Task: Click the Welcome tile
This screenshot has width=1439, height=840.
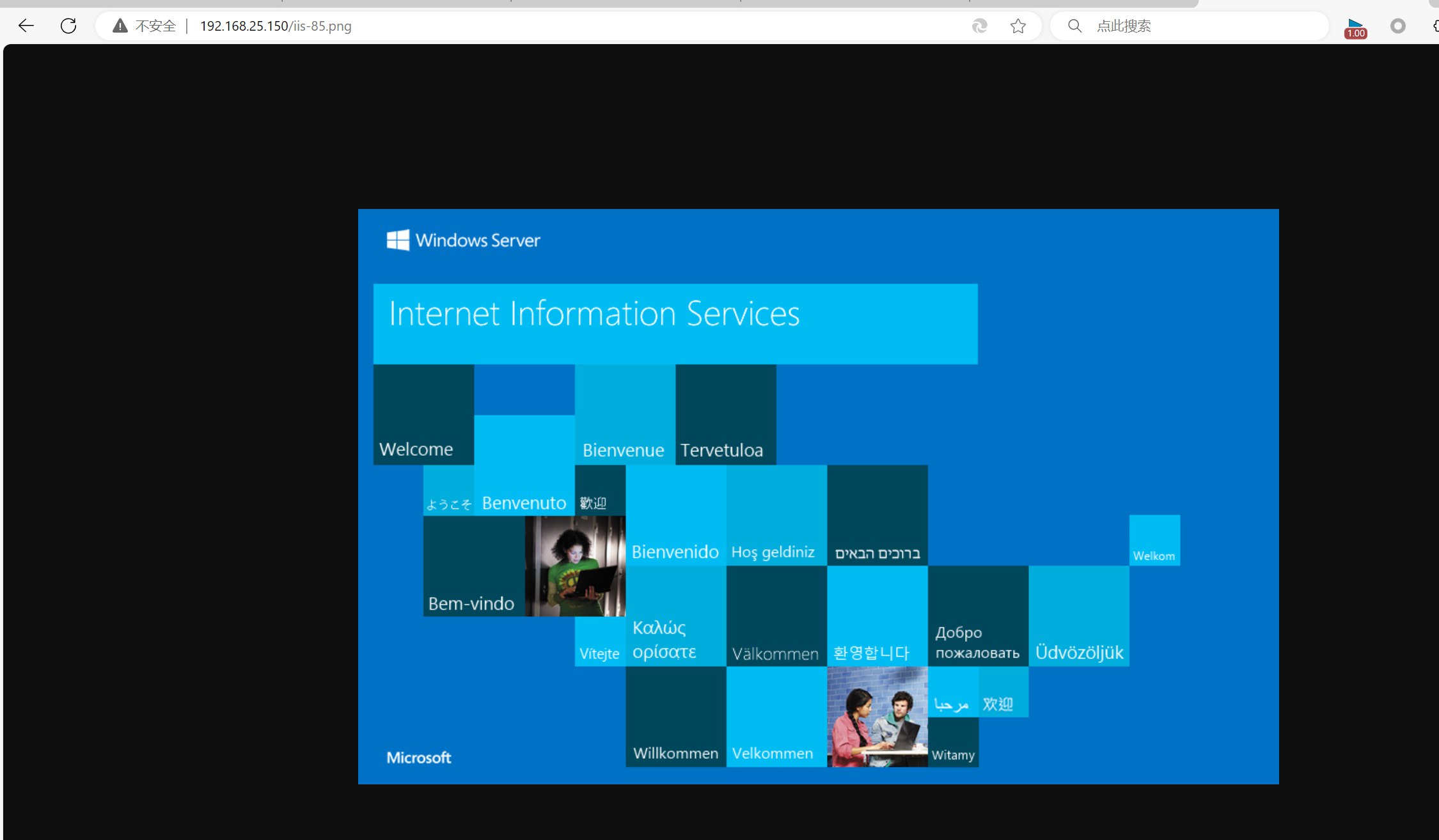Action: [x=423, y=414]
